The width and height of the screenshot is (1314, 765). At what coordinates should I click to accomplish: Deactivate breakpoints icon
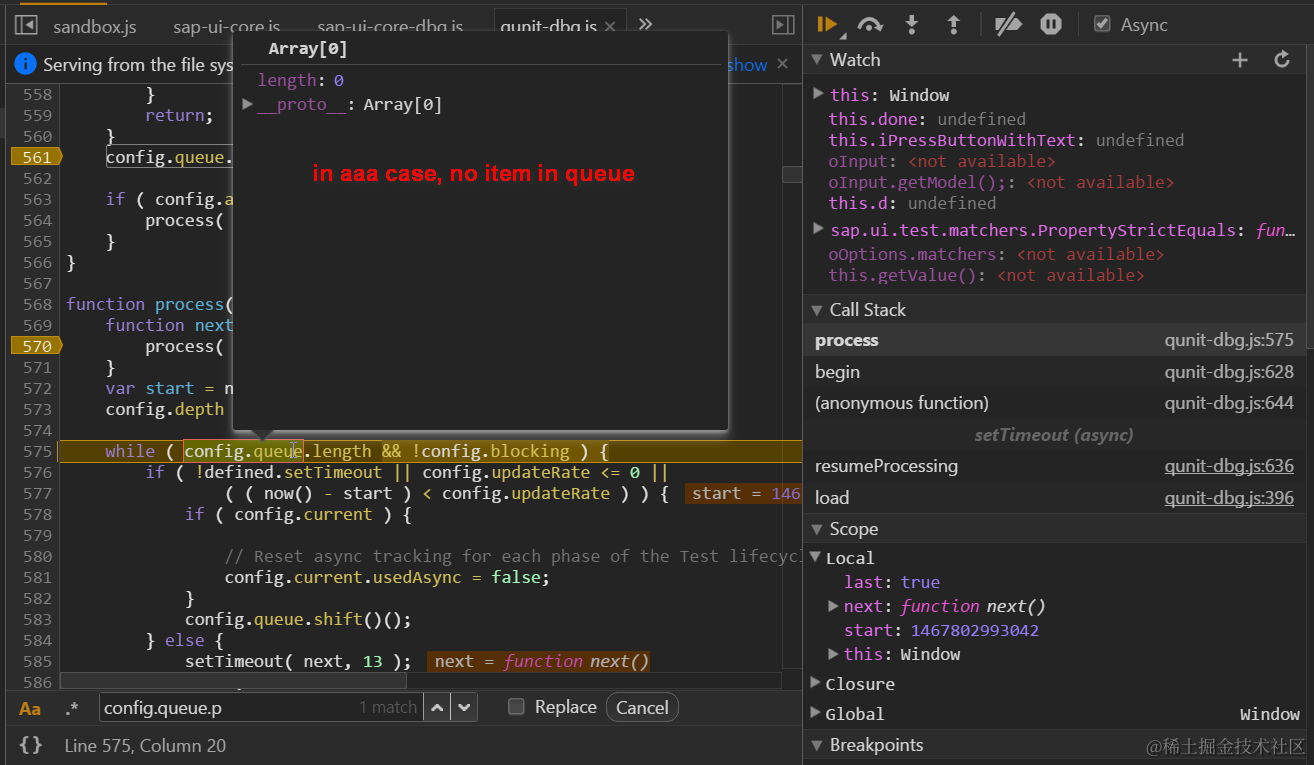click(x=1008, y=24)
